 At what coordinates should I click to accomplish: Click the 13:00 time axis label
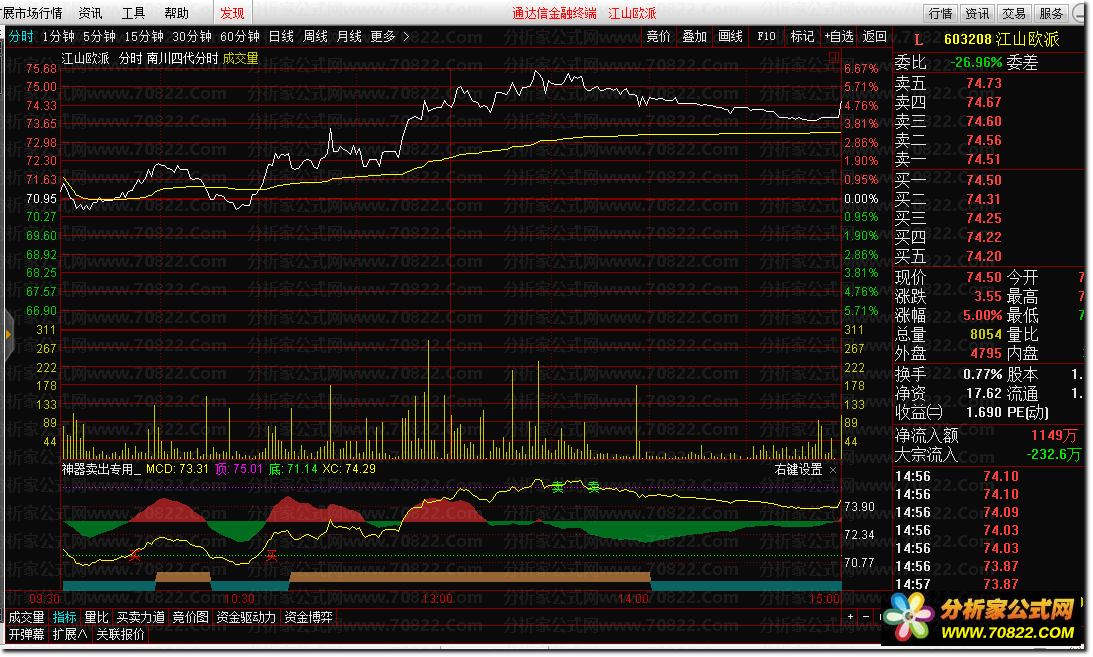(438, 598)
